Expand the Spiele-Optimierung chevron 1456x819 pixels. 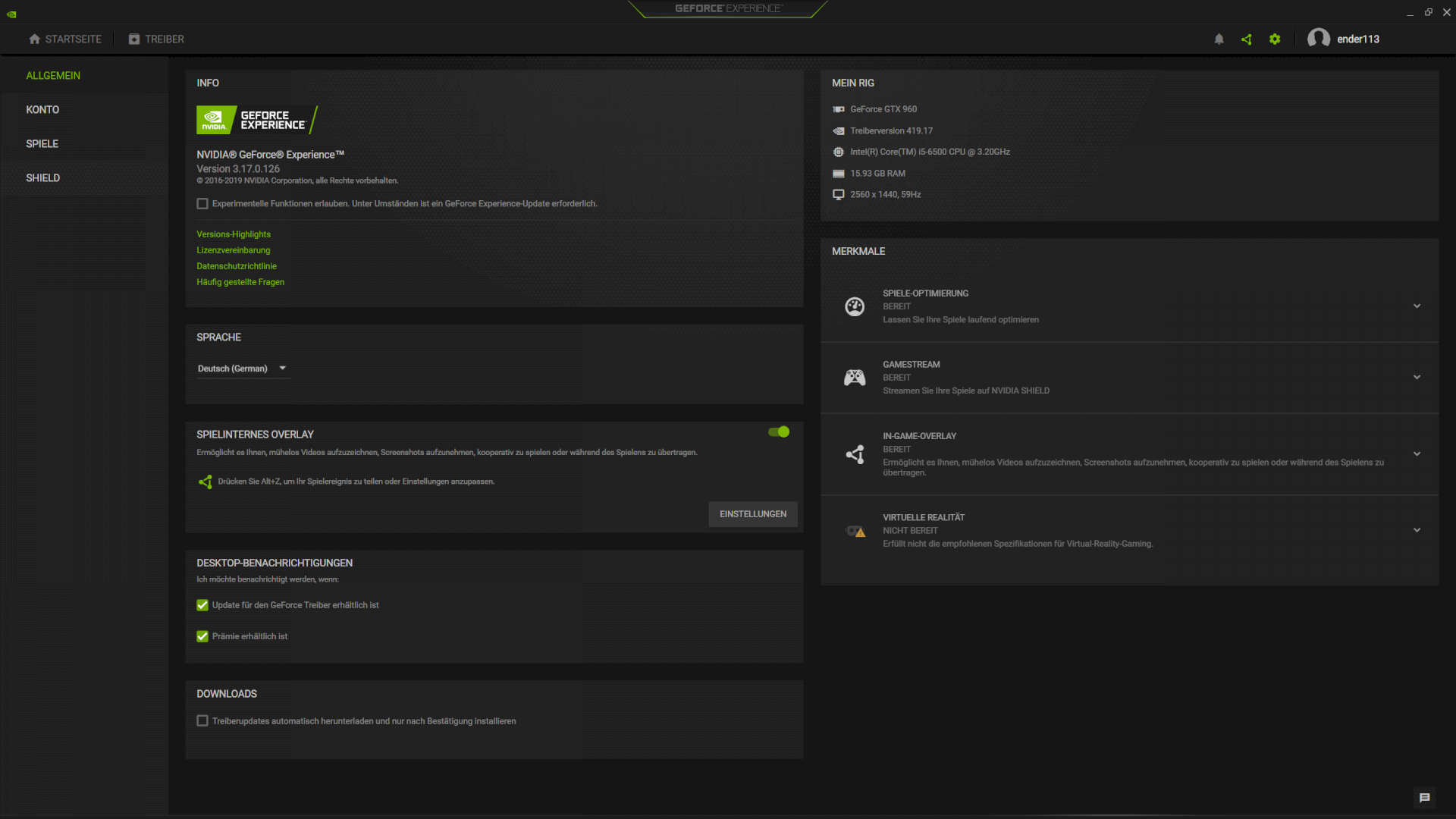(x=1417, y=306)
